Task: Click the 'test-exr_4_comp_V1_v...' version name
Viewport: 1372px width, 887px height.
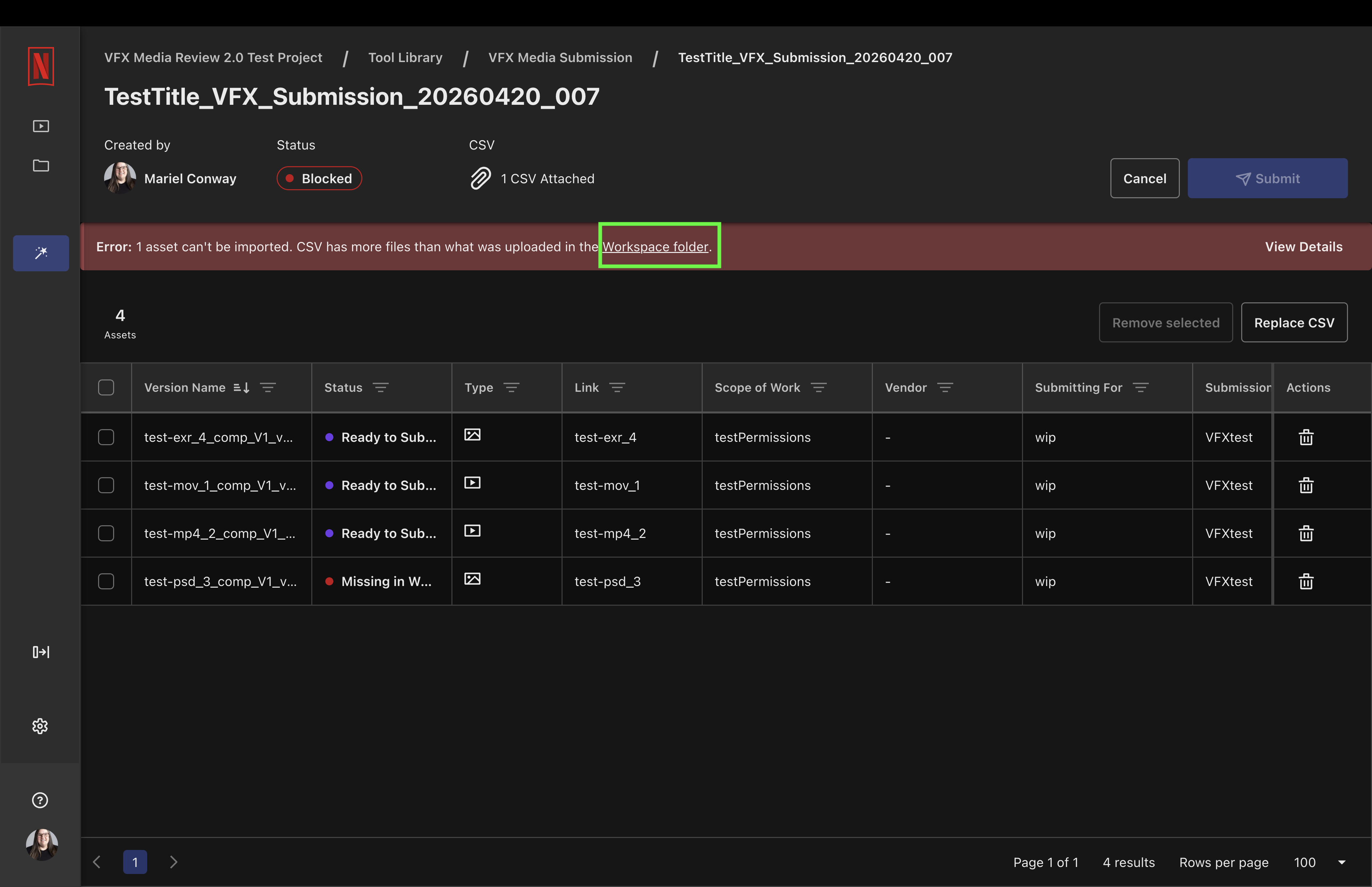Action: (218, 438)
